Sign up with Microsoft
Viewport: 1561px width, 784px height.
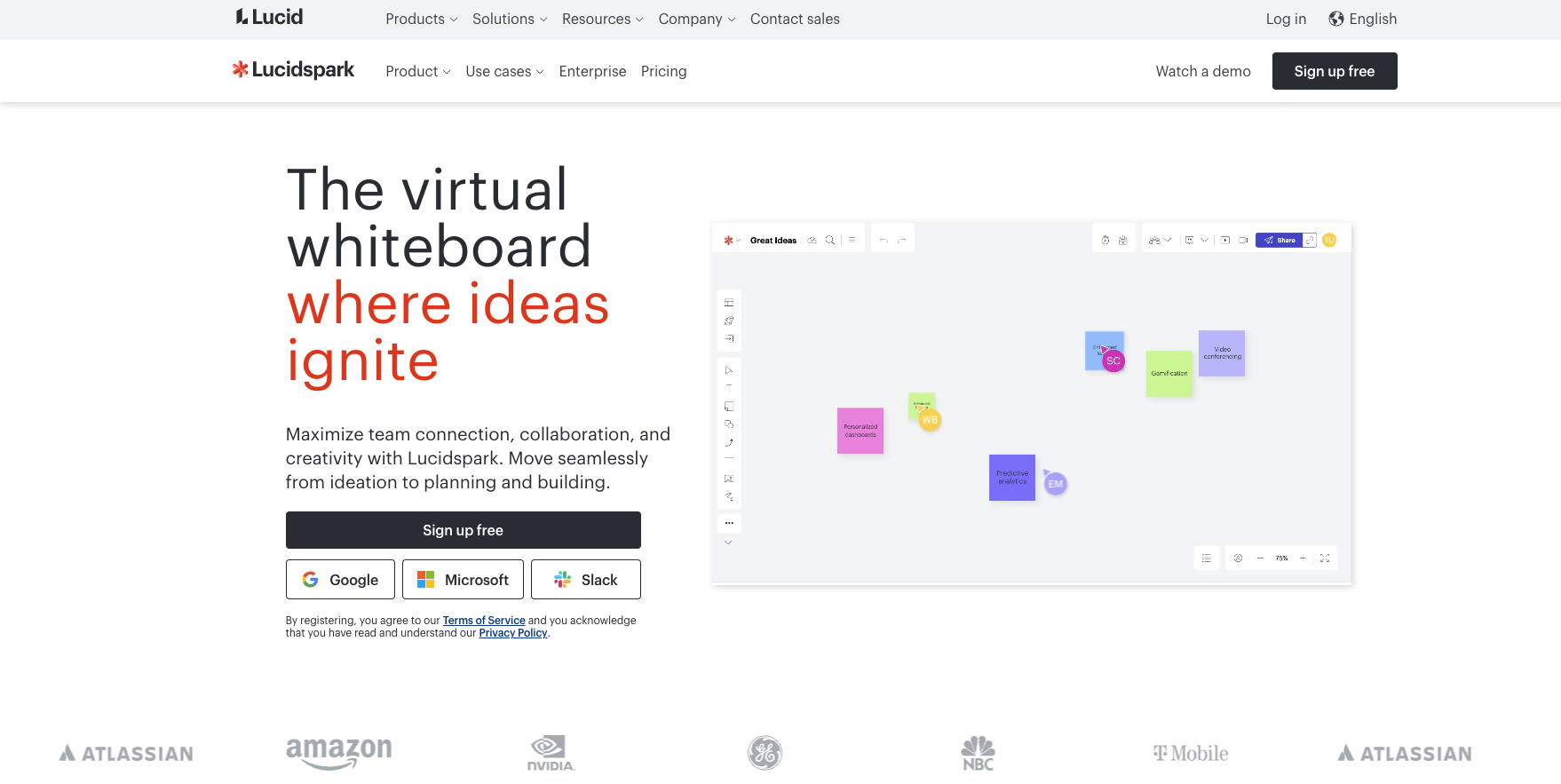pos(463,580)
